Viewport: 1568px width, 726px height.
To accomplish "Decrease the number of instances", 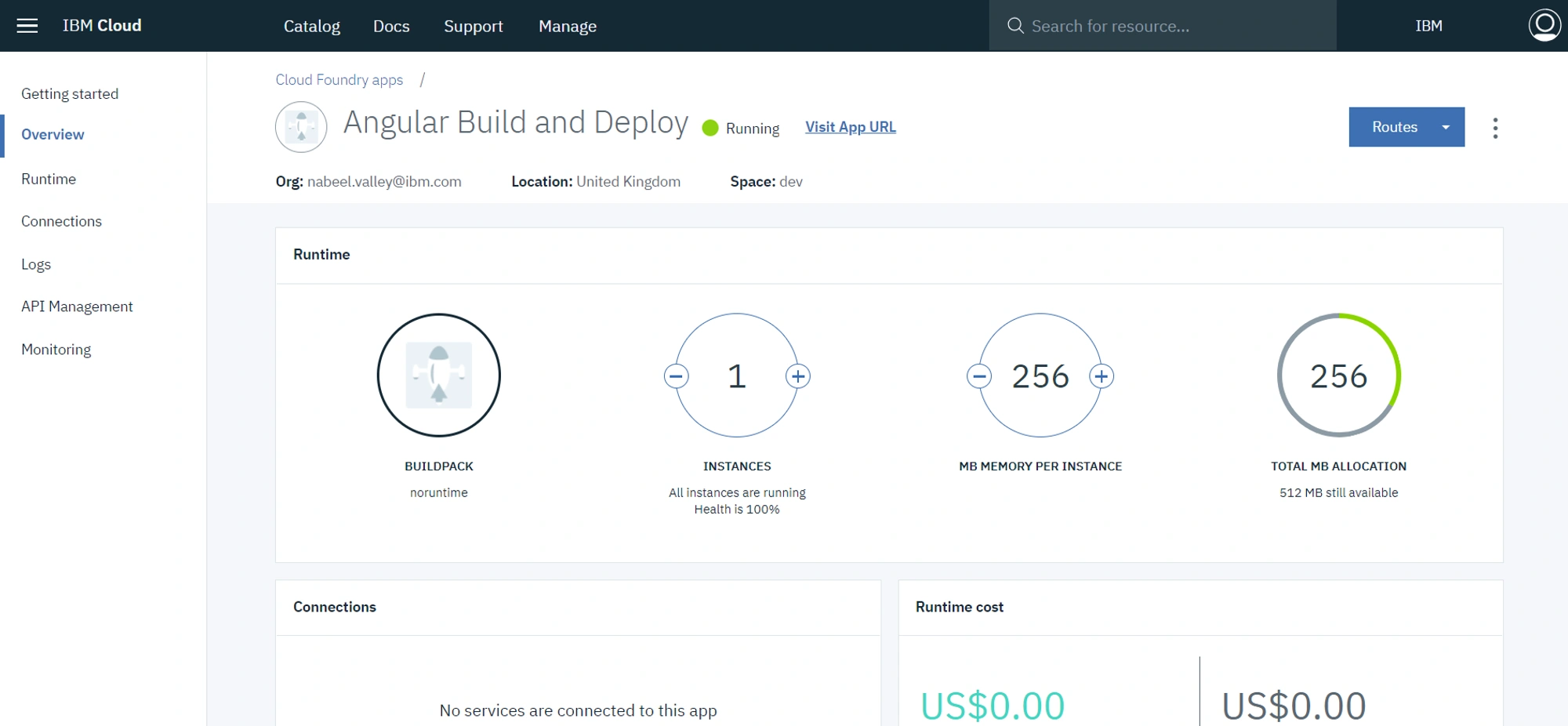I will [x=677, y=376].
